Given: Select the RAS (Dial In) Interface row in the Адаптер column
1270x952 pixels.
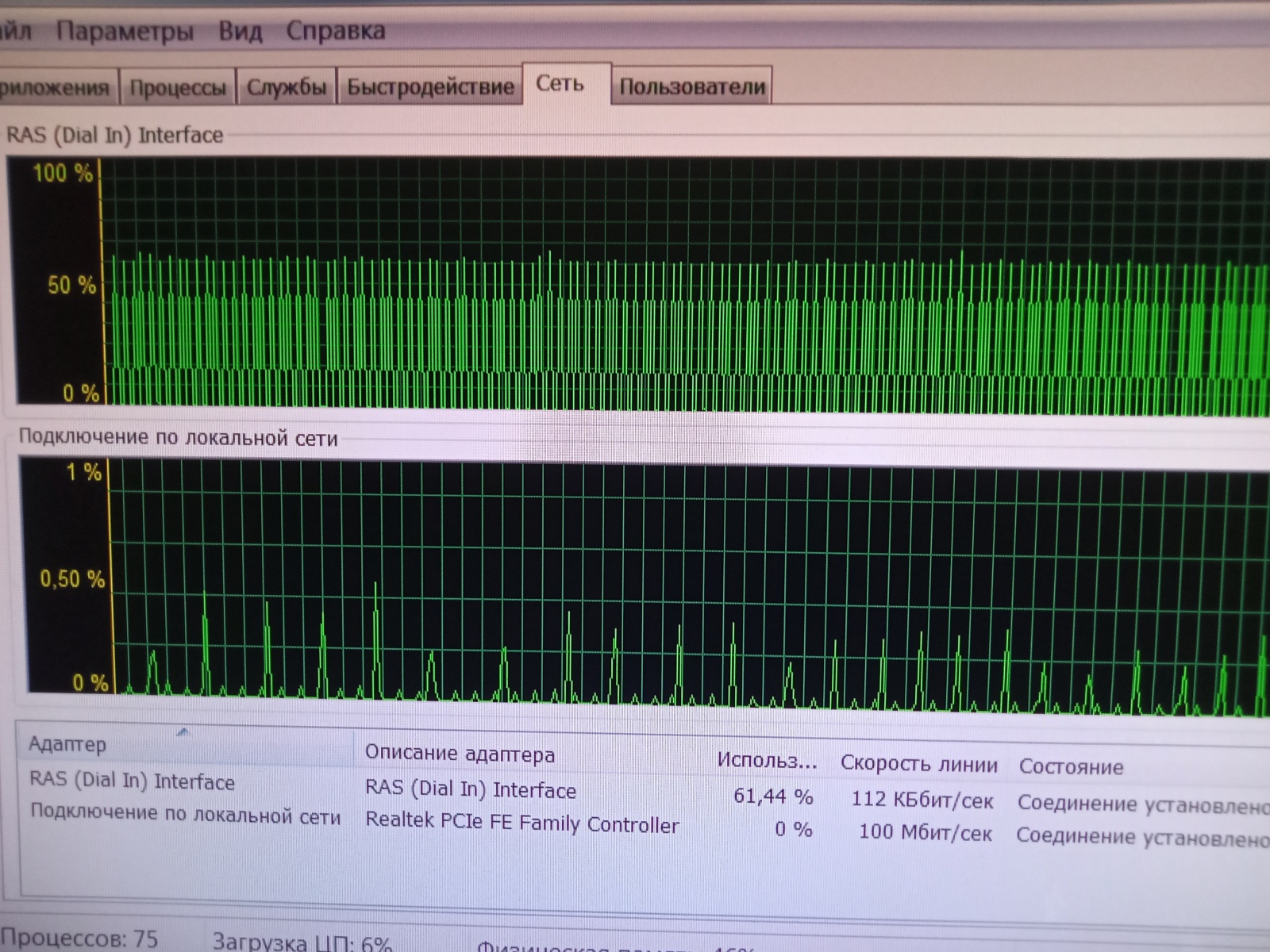Looking at the screenshot, I should (x=132, y=781).
